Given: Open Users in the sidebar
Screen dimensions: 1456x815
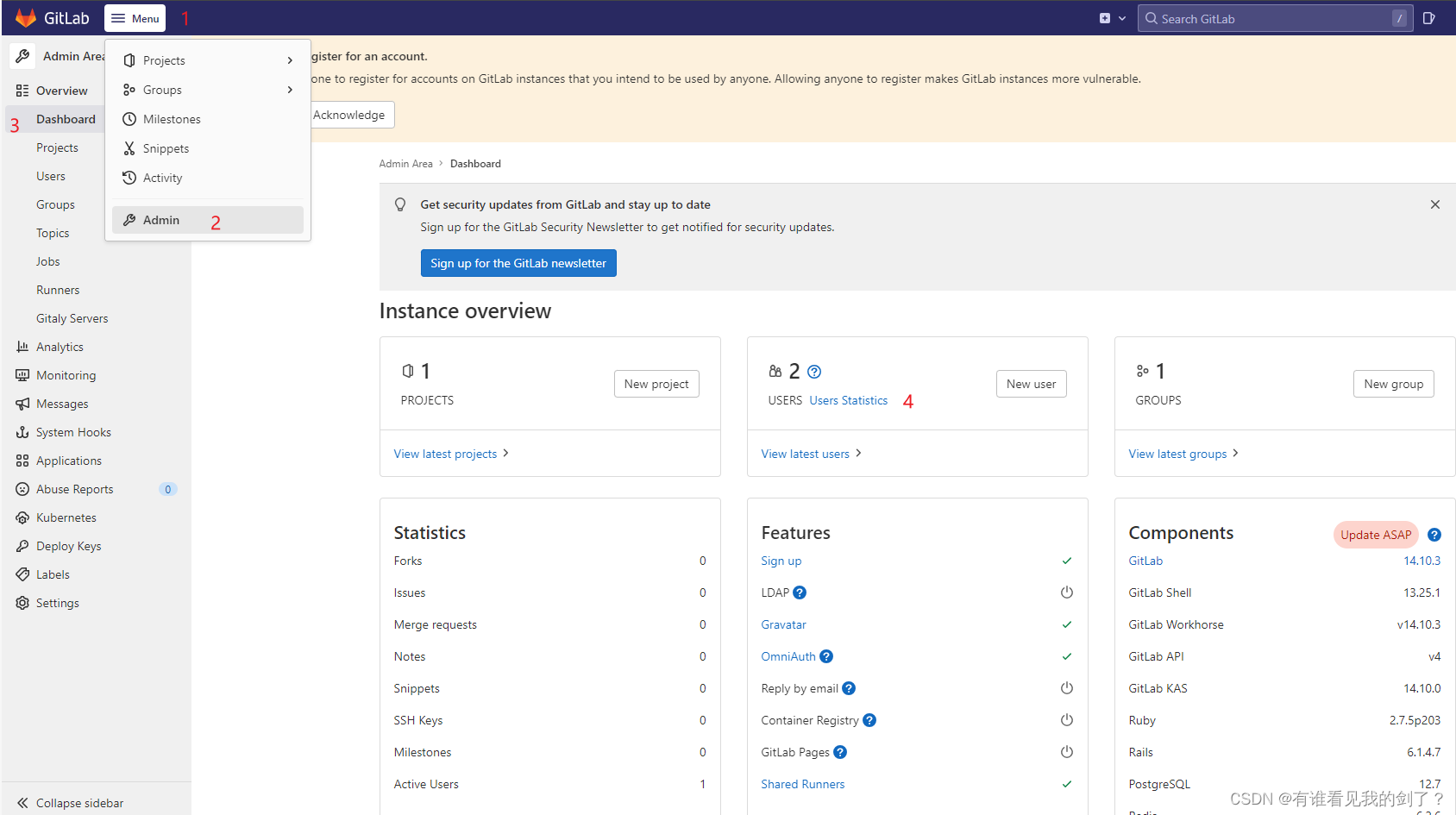Looking at the screenshot, I should 51,176.
